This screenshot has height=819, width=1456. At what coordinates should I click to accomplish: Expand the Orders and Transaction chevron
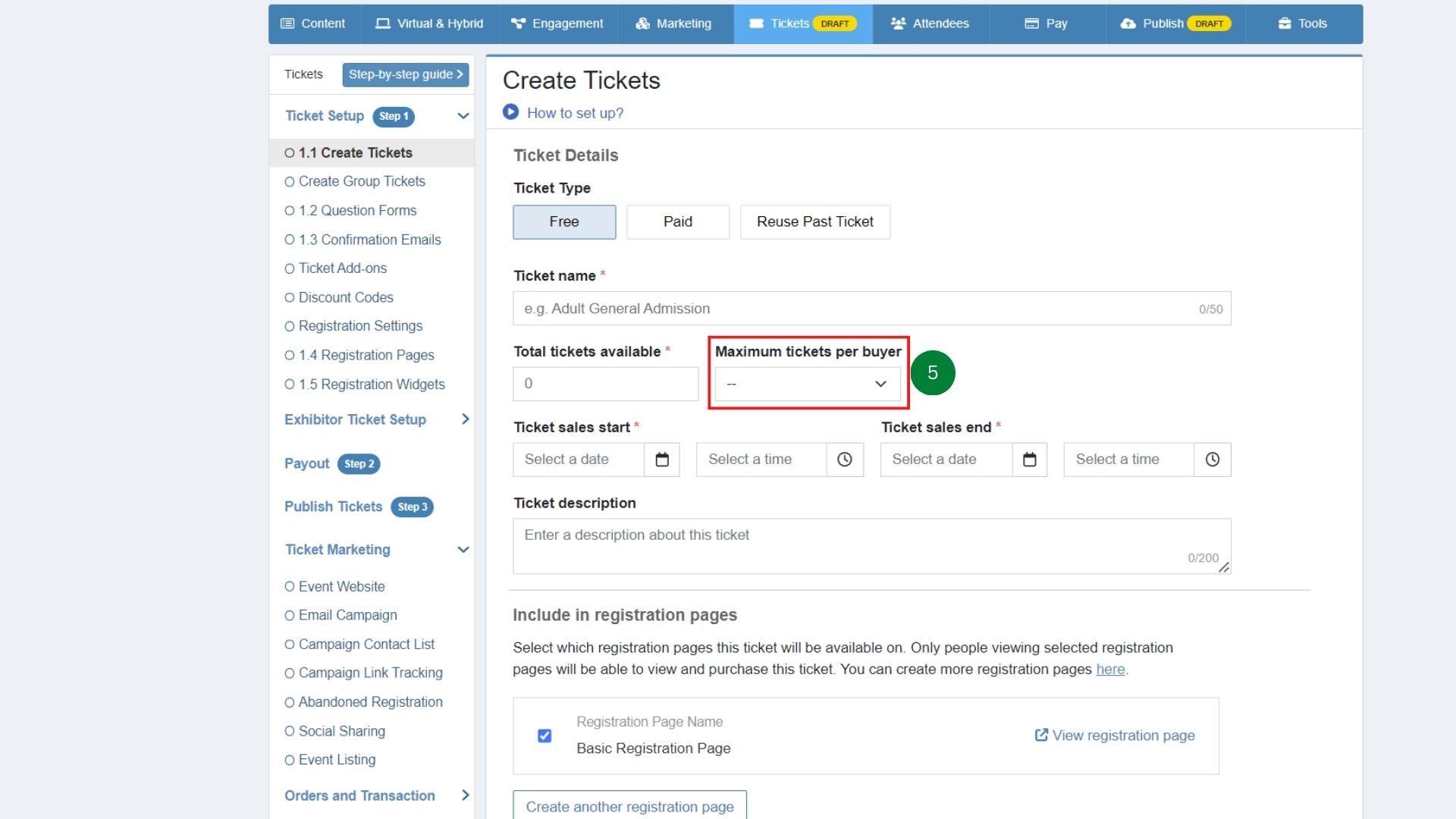tap(465, 795)
